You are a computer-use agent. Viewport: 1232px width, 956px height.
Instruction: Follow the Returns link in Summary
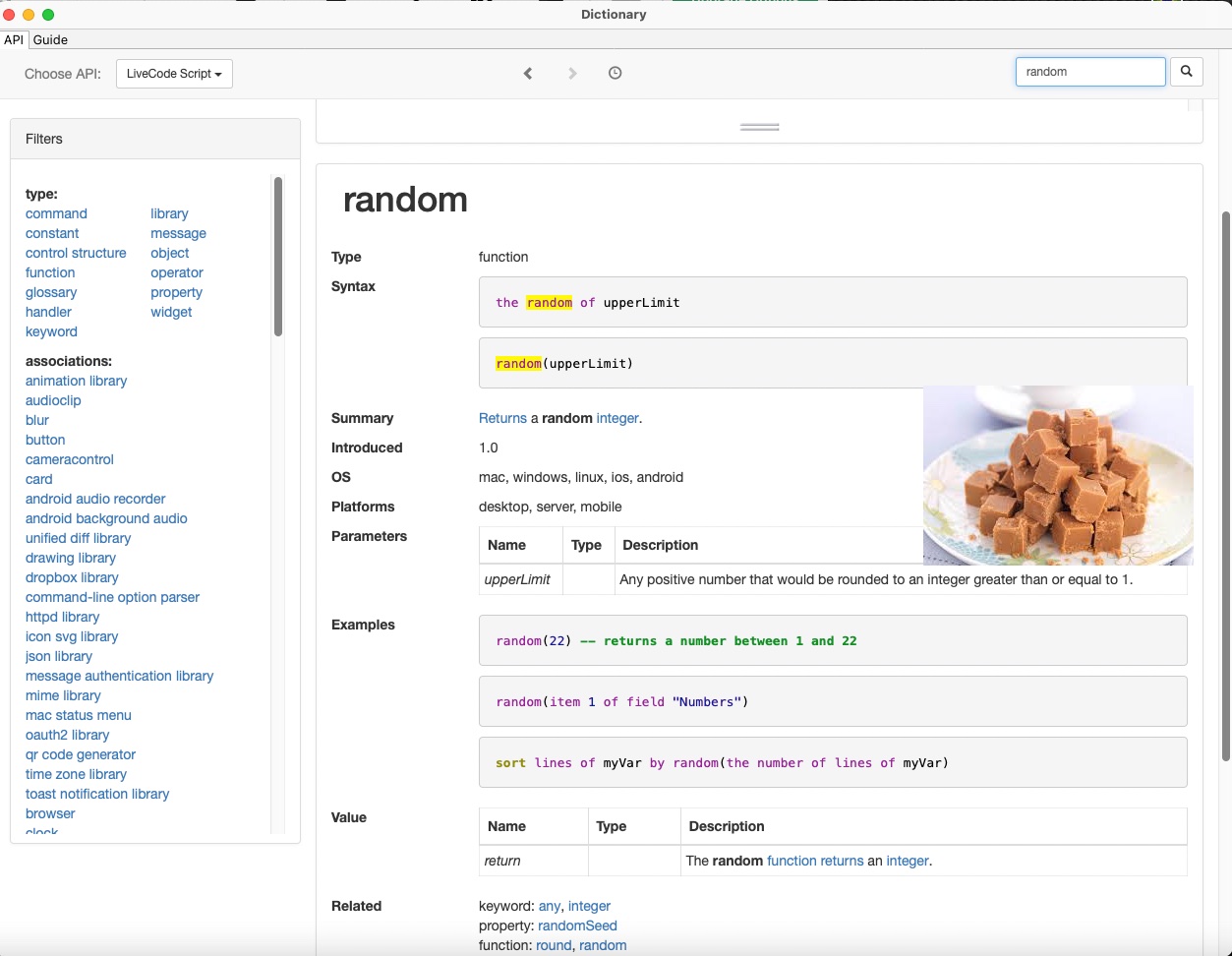(502, 418)
